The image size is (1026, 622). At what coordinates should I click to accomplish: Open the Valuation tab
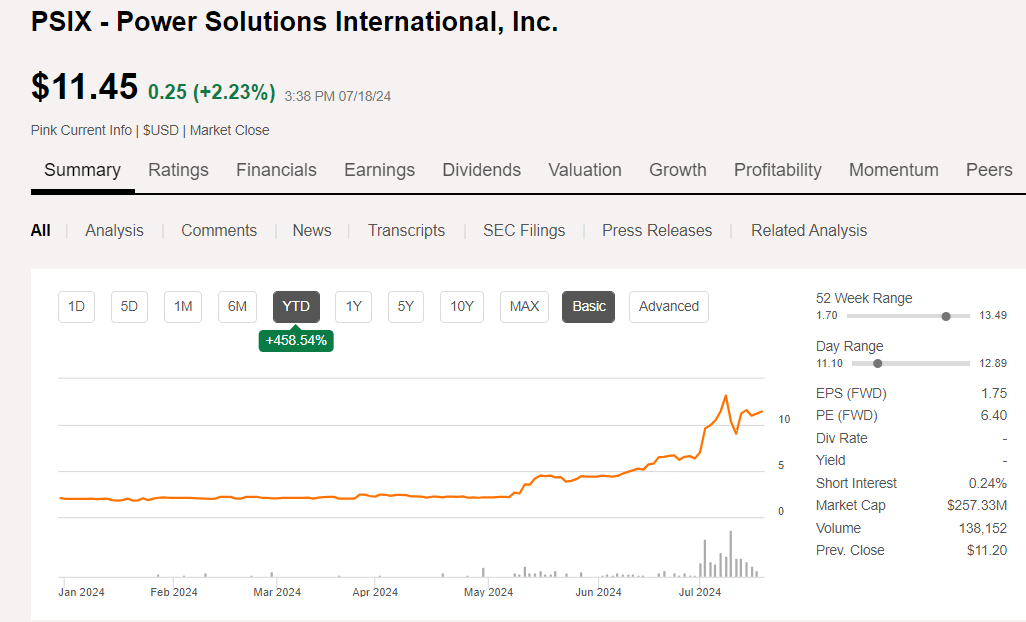584,170
